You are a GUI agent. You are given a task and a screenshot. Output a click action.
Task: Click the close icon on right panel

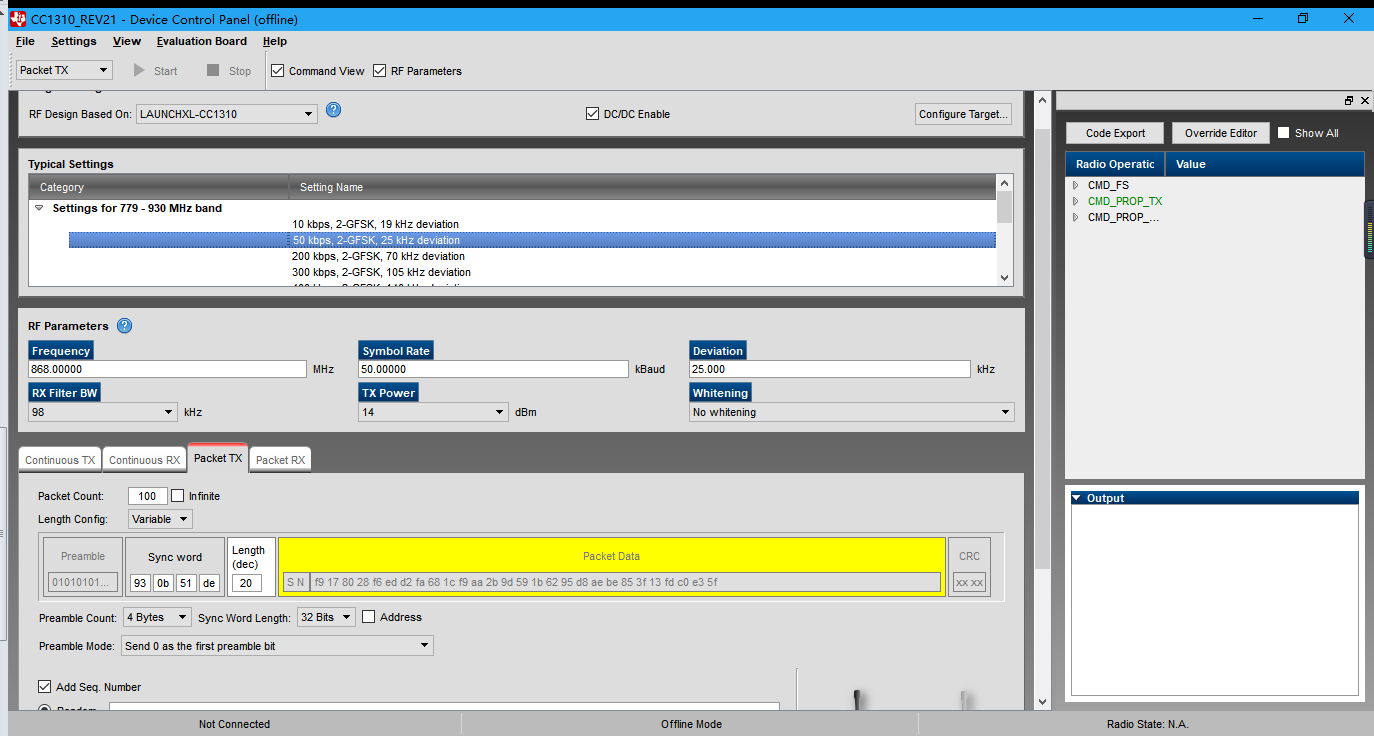point(1363,101)
